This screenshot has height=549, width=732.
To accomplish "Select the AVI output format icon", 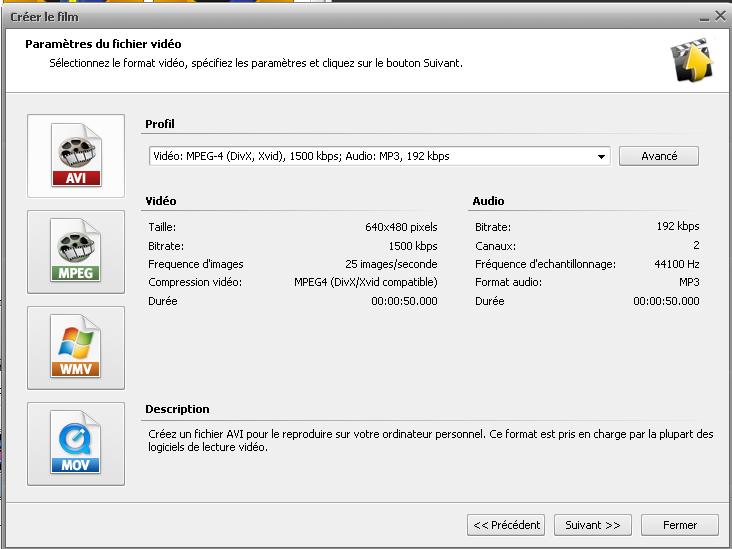I will 76,157.
